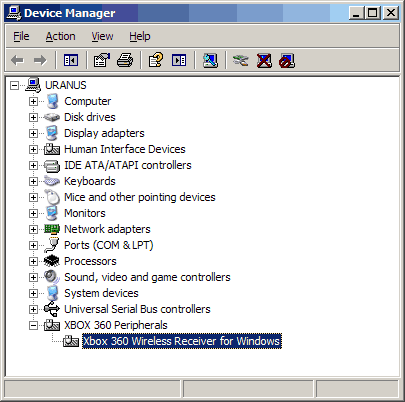Screen dimensions: 405x402
Task: Collapse the XBOX 360 Peripherals node
Action: click(33, 325)
